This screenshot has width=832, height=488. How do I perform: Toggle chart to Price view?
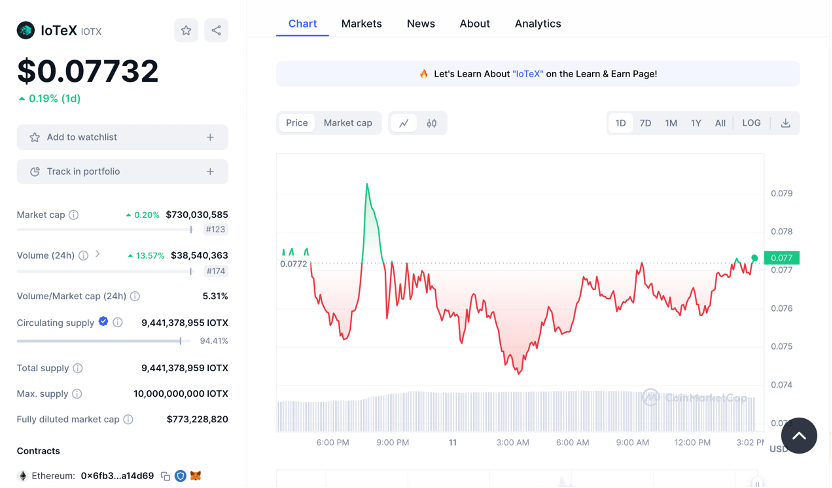tap(297, 123)
